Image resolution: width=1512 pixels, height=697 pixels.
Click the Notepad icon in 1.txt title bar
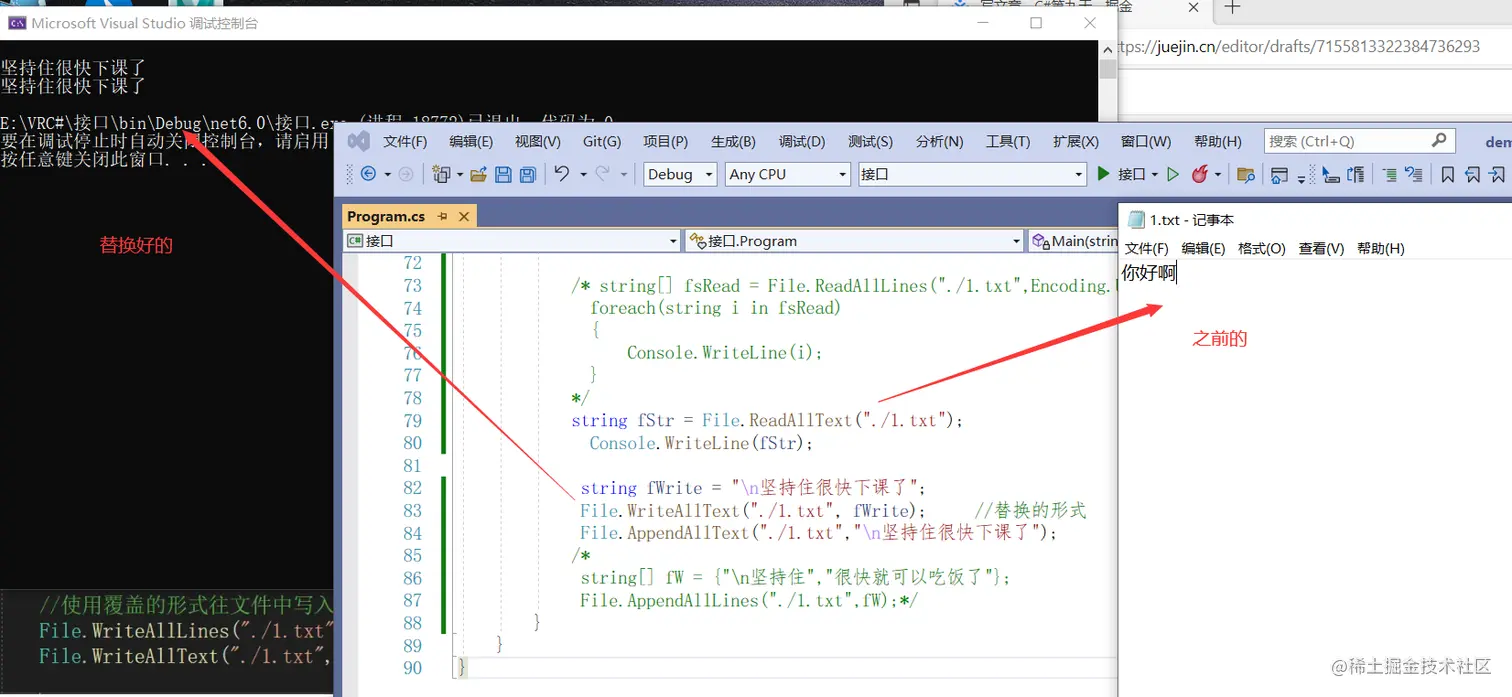click(x=1136, y=219)
